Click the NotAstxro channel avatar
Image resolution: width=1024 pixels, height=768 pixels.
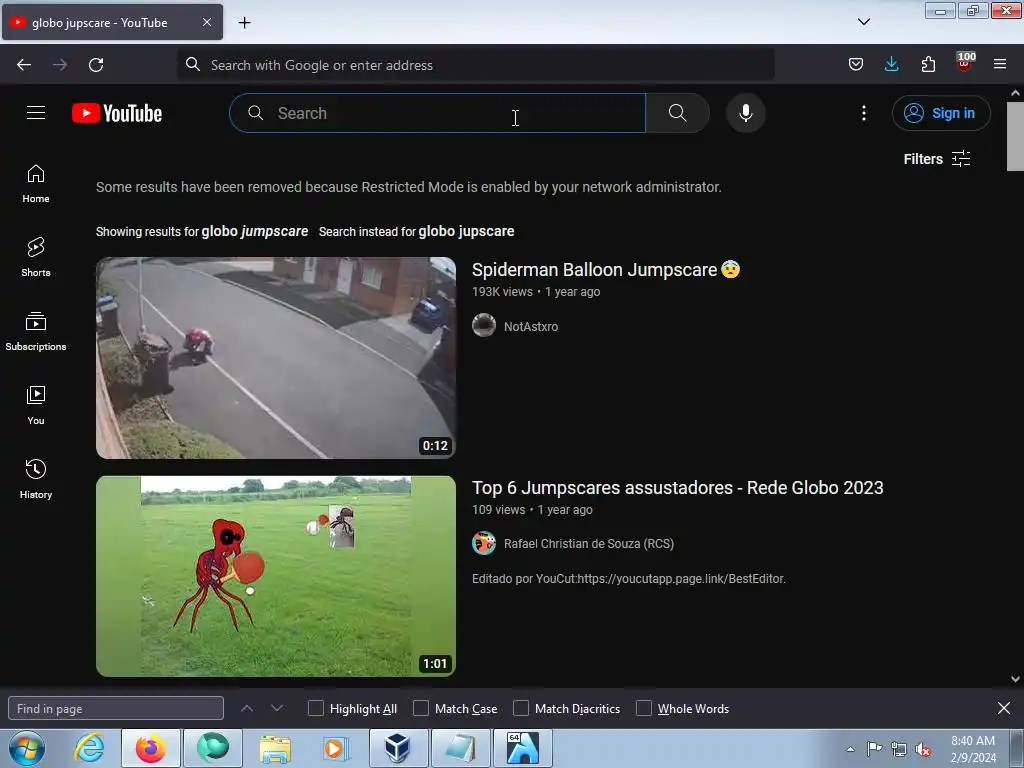coord(484,325)
